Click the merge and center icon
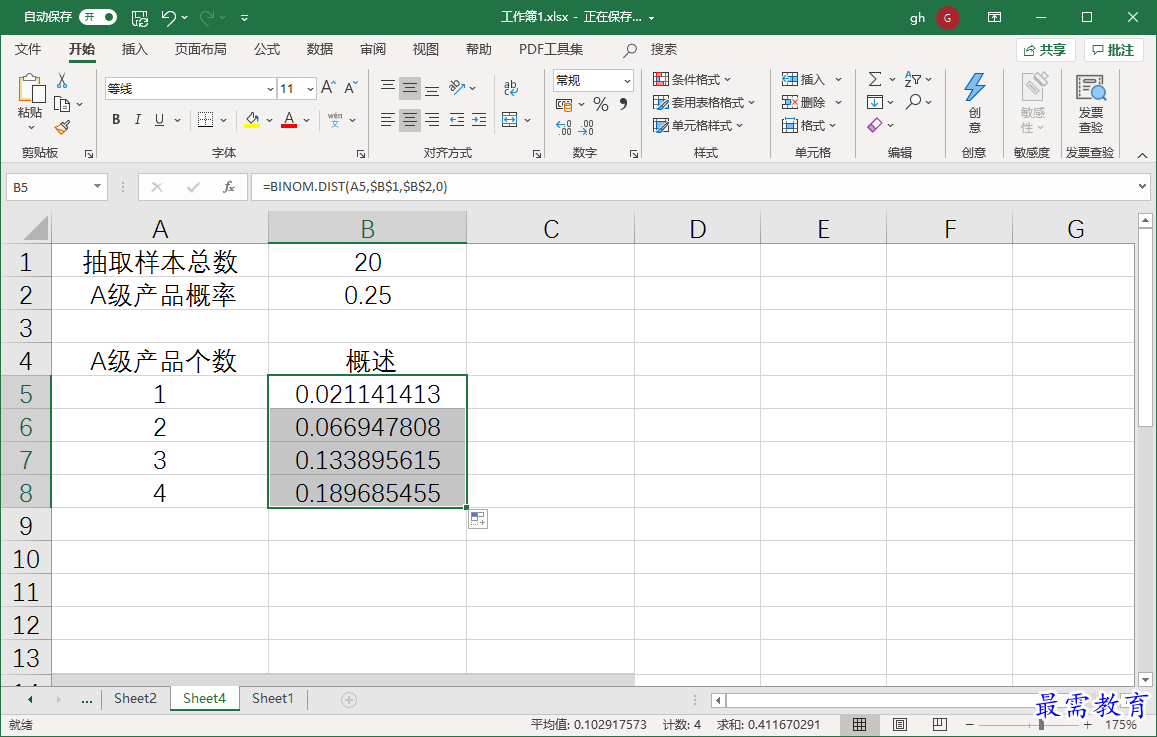Viewport: 1157px width, 737px height. pyautogui.click(x=509, y=120)
